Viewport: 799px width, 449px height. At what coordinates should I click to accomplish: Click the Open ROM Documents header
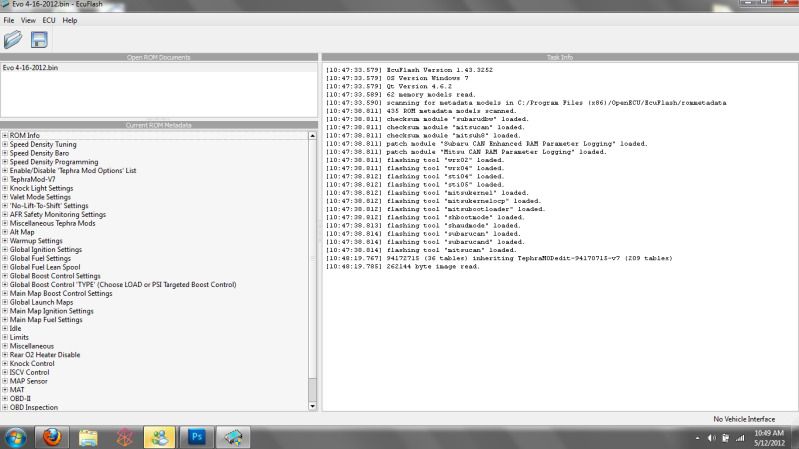coord(158,57)
